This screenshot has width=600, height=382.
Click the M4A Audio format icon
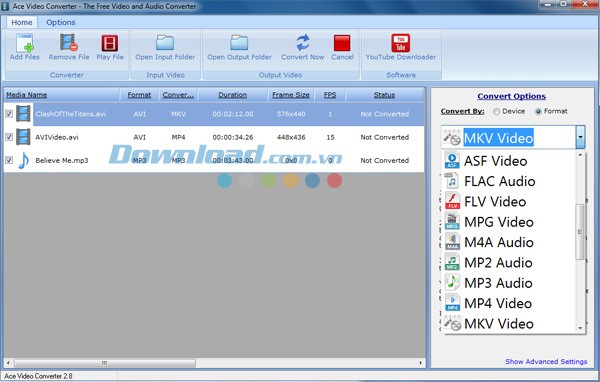click(452, 242)
